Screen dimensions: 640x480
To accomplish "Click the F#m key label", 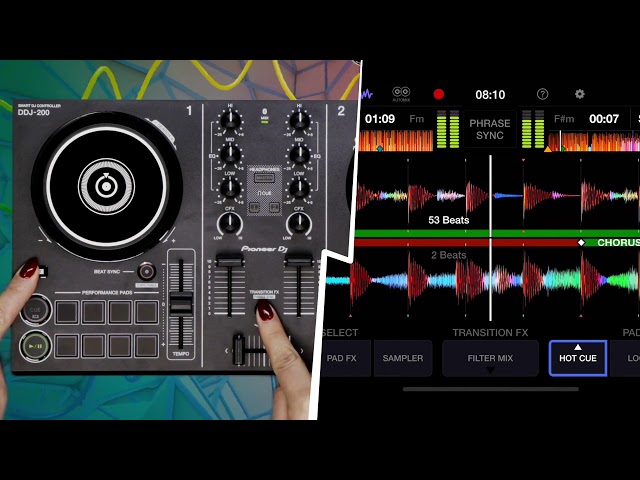I will [x=564, y=119].
